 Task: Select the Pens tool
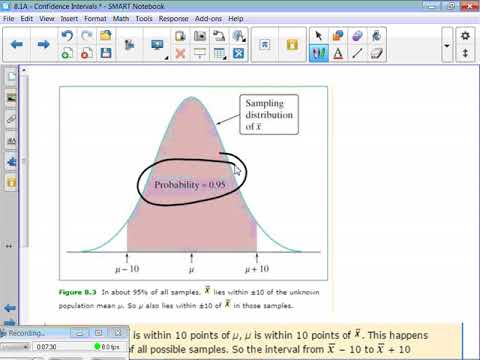[319, 53]
